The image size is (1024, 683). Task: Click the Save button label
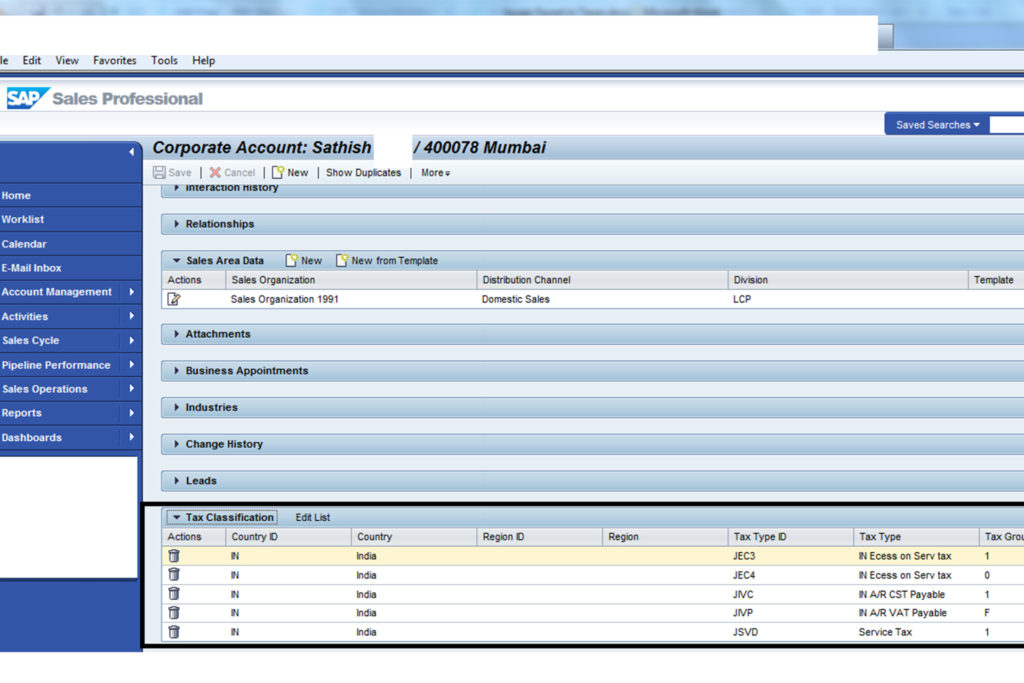click(x=180, y=172)
